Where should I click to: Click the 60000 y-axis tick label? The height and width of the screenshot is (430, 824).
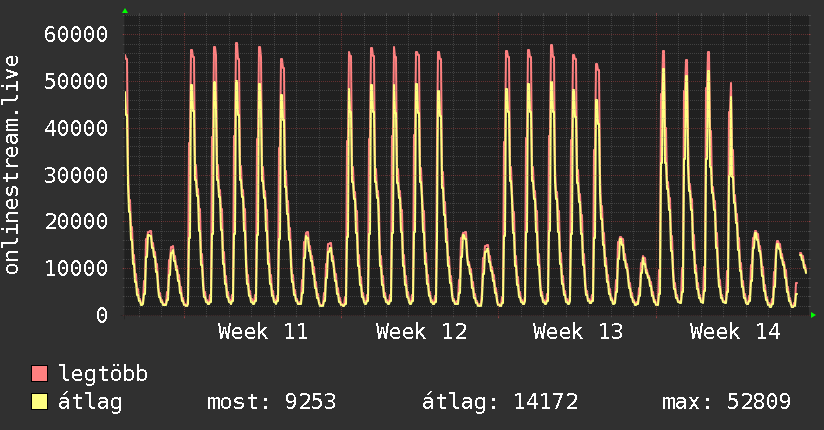(76, 35)
